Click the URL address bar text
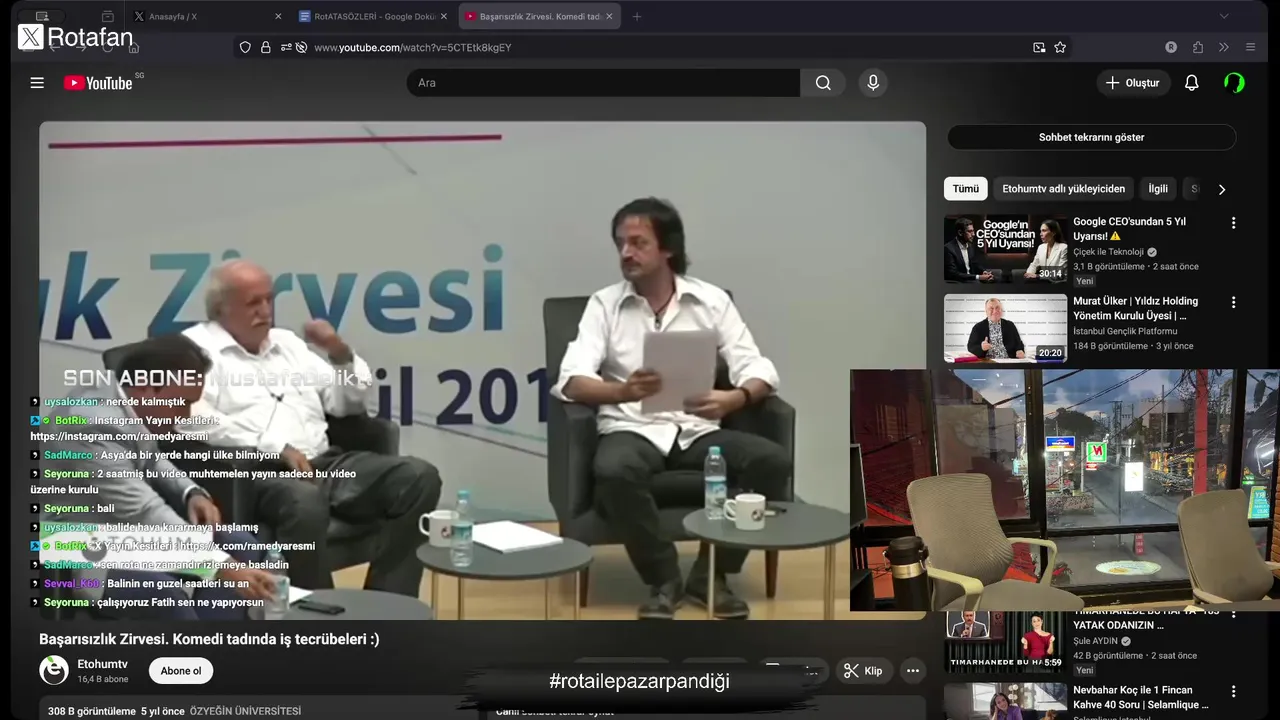Viewport: 1280px width, 720px height. (412, 47)
